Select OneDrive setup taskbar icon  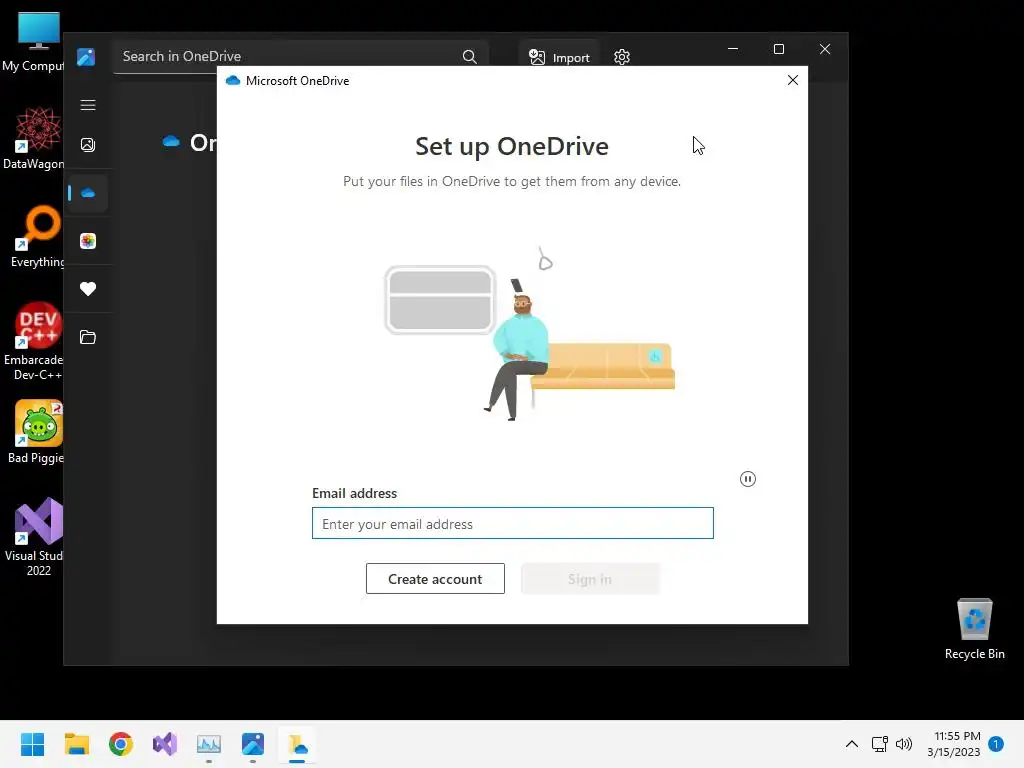(x=297, y=744)
